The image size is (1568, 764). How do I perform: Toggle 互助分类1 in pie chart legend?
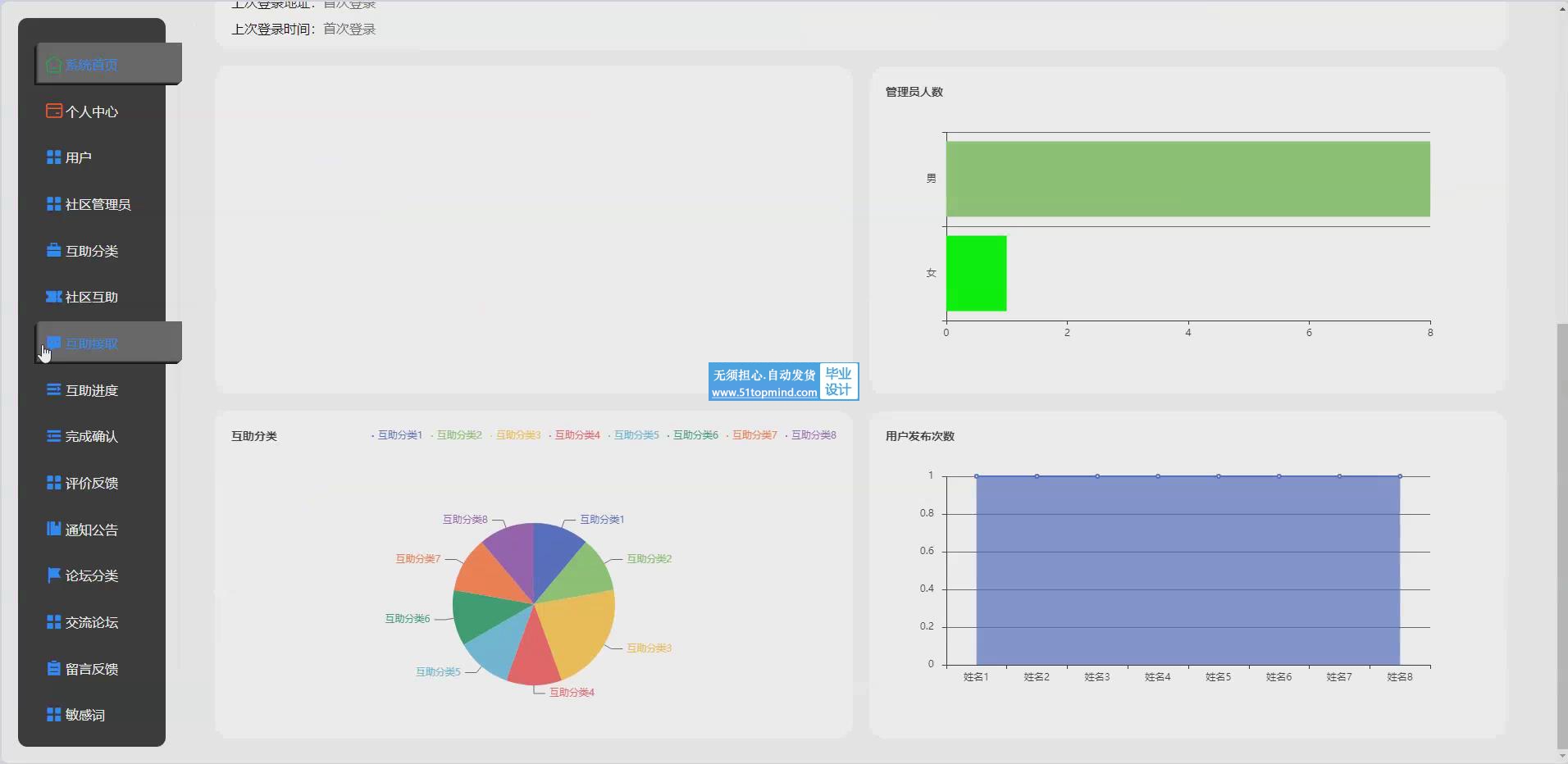pyautogui.click(x=397, y=435)
